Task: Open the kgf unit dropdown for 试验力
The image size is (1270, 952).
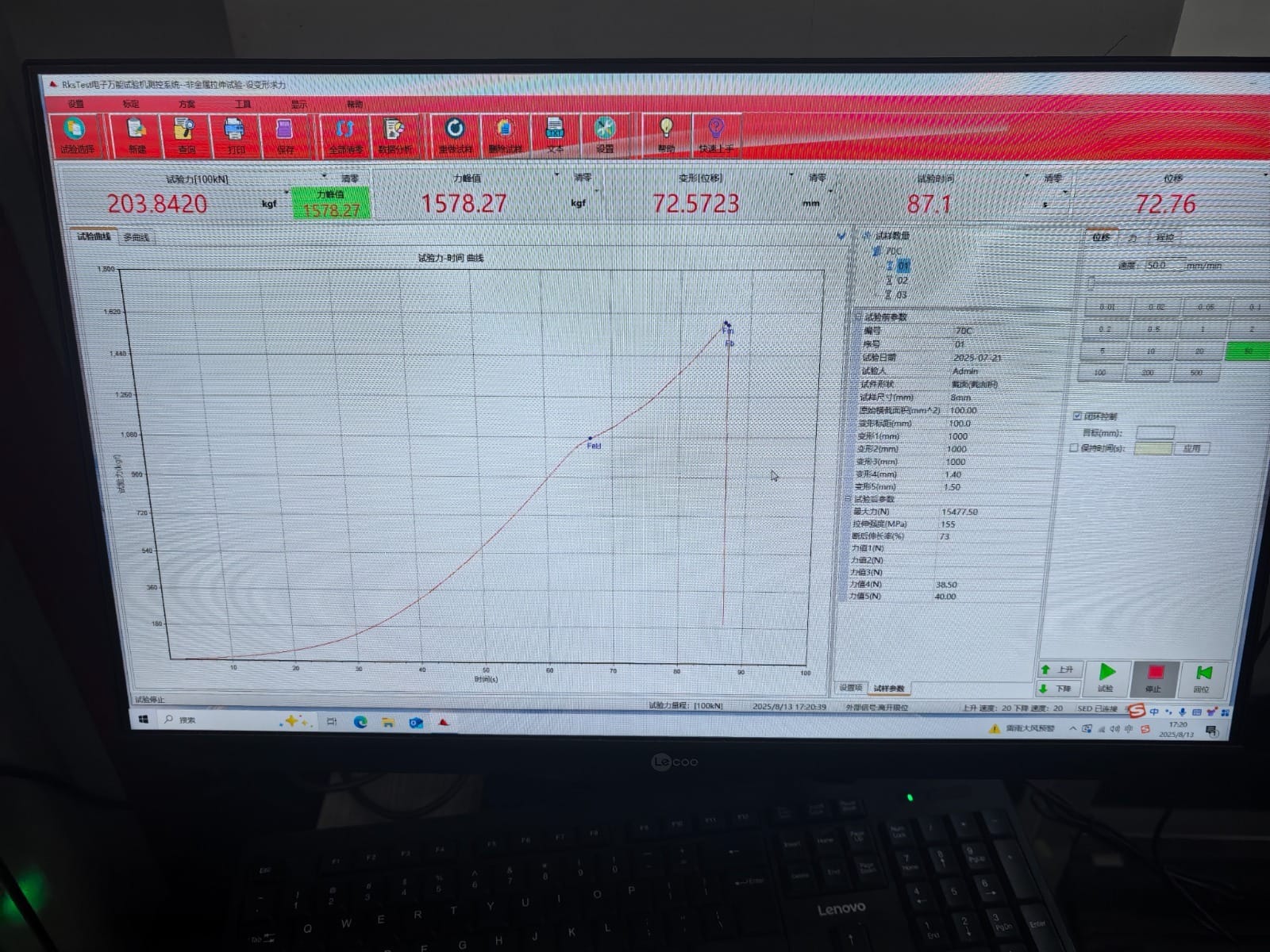Action: tap(287, 192)
